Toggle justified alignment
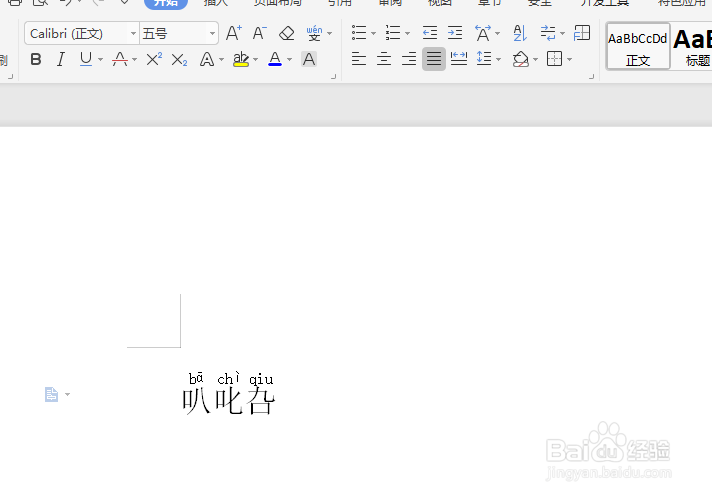This screenshot has height=498, width=712. click(434, 59)
